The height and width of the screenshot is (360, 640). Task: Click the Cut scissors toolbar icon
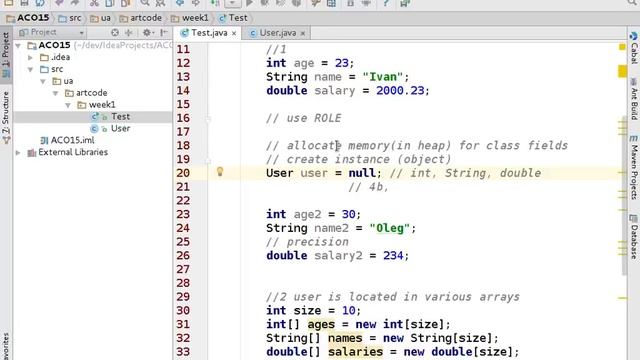pos(94,3)
